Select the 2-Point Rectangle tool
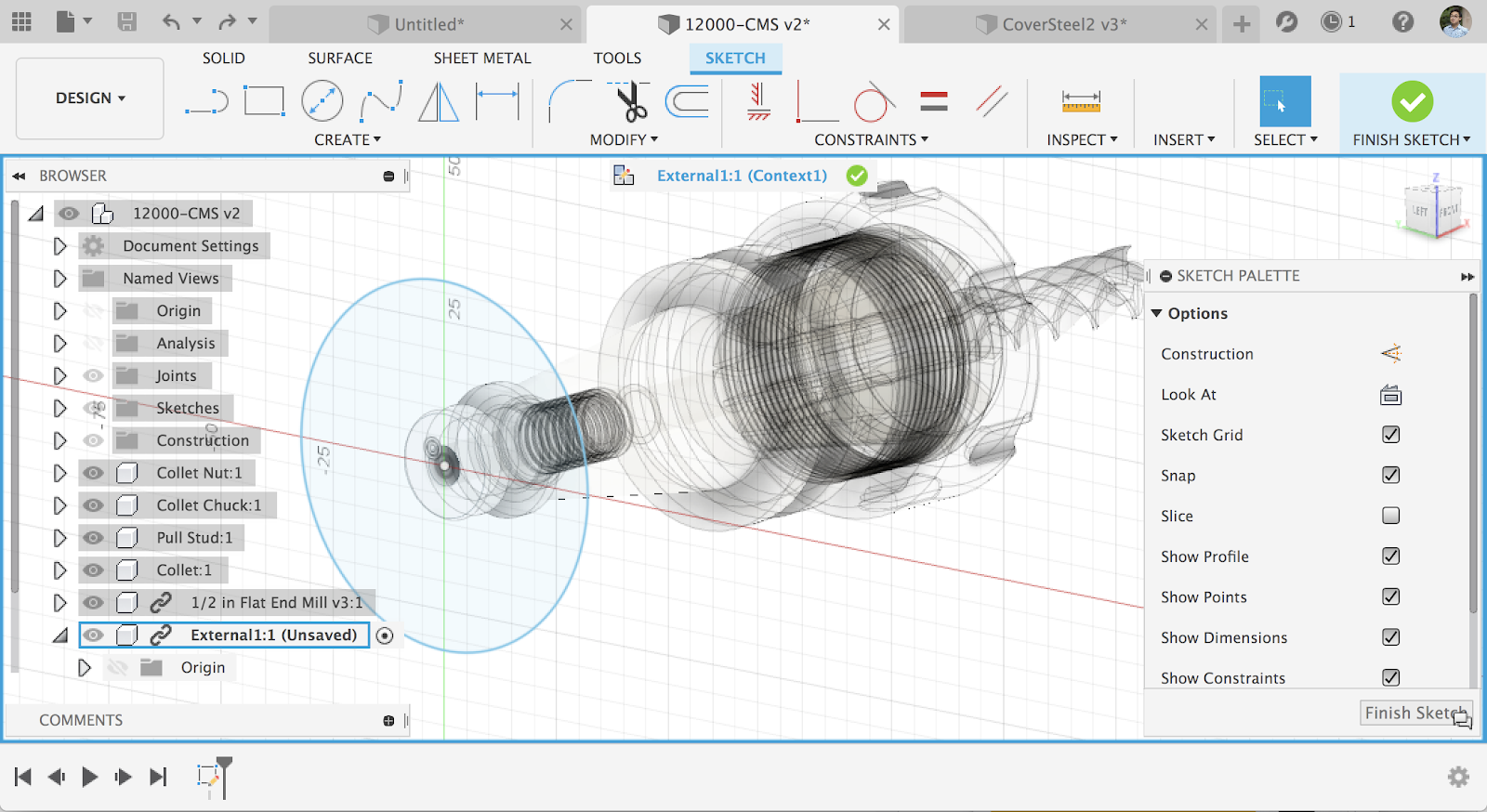This screenshot has width=1487, height=812. tap(264, 101)
